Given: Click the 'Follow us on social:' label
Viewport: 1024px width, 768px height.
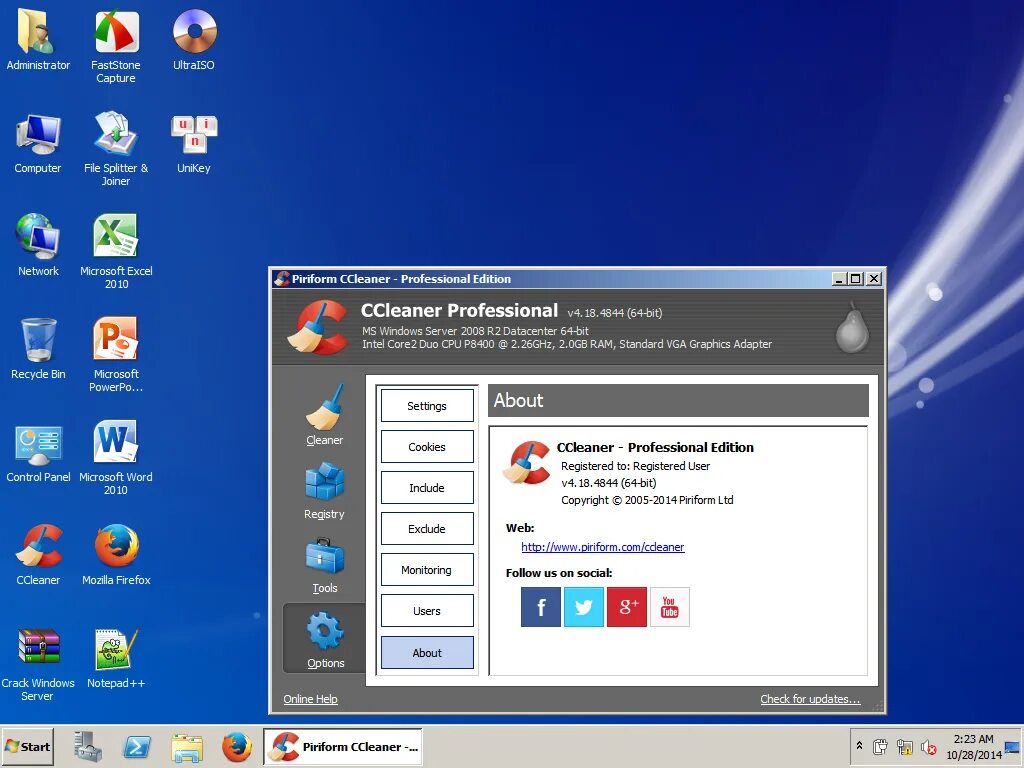Looking at the screenshot, I should 559,573.
